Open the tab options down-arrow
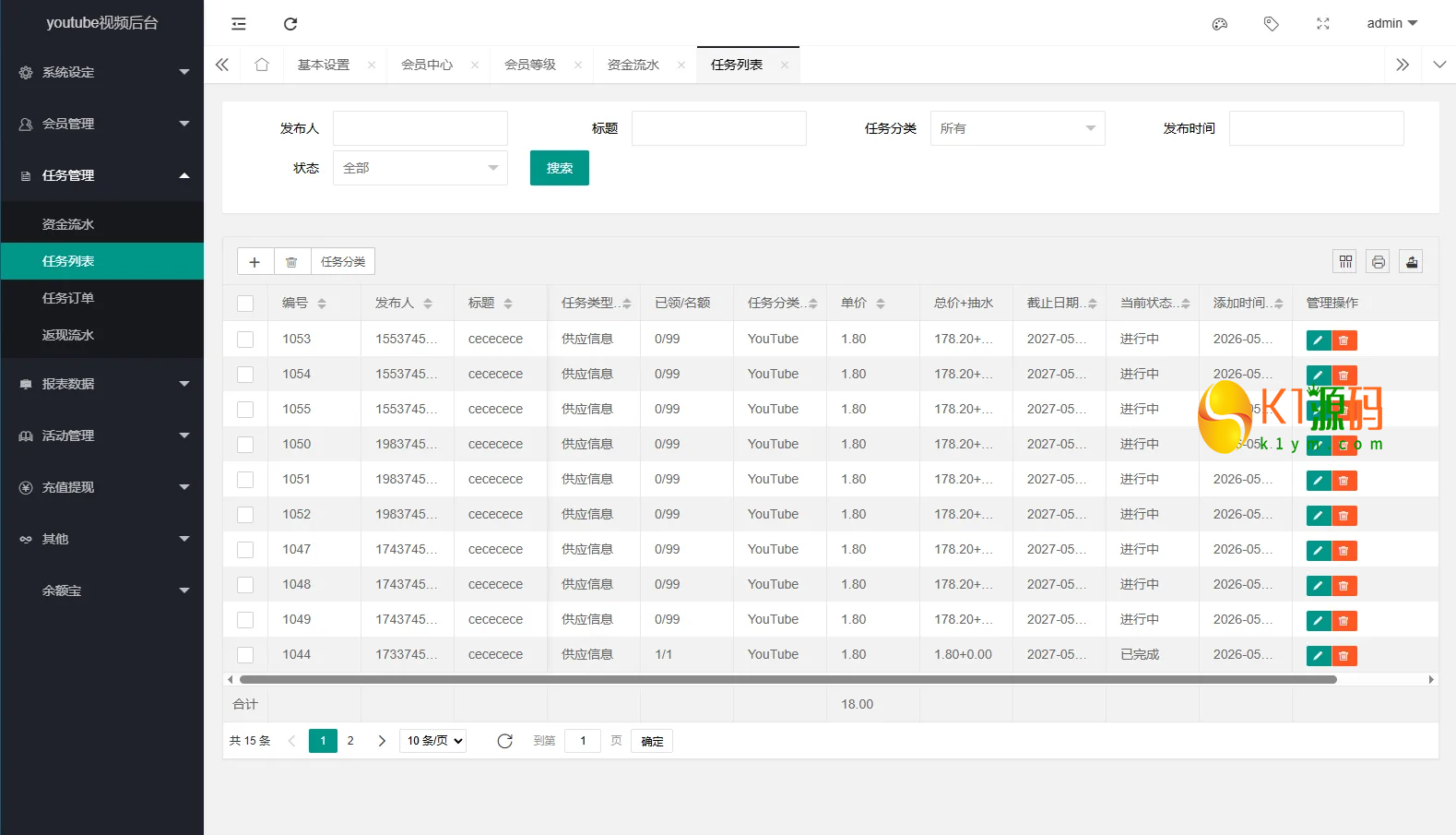This screenshot has width=1456, height=835. (1439, 65)
